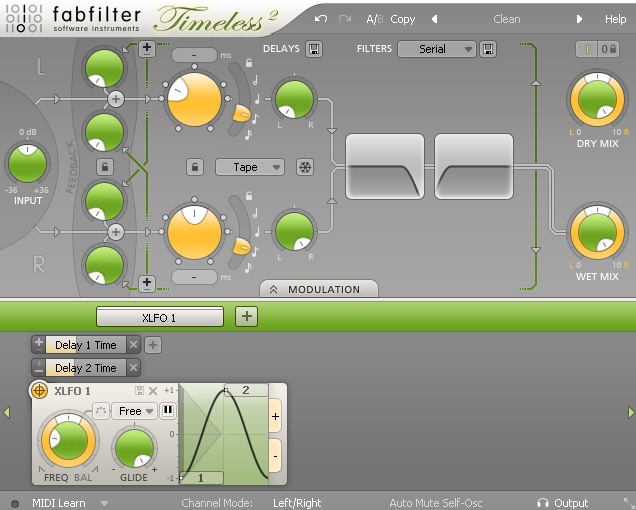
Task: Toggle the left delay sync lock icon
Action: (x=249, y=63)
